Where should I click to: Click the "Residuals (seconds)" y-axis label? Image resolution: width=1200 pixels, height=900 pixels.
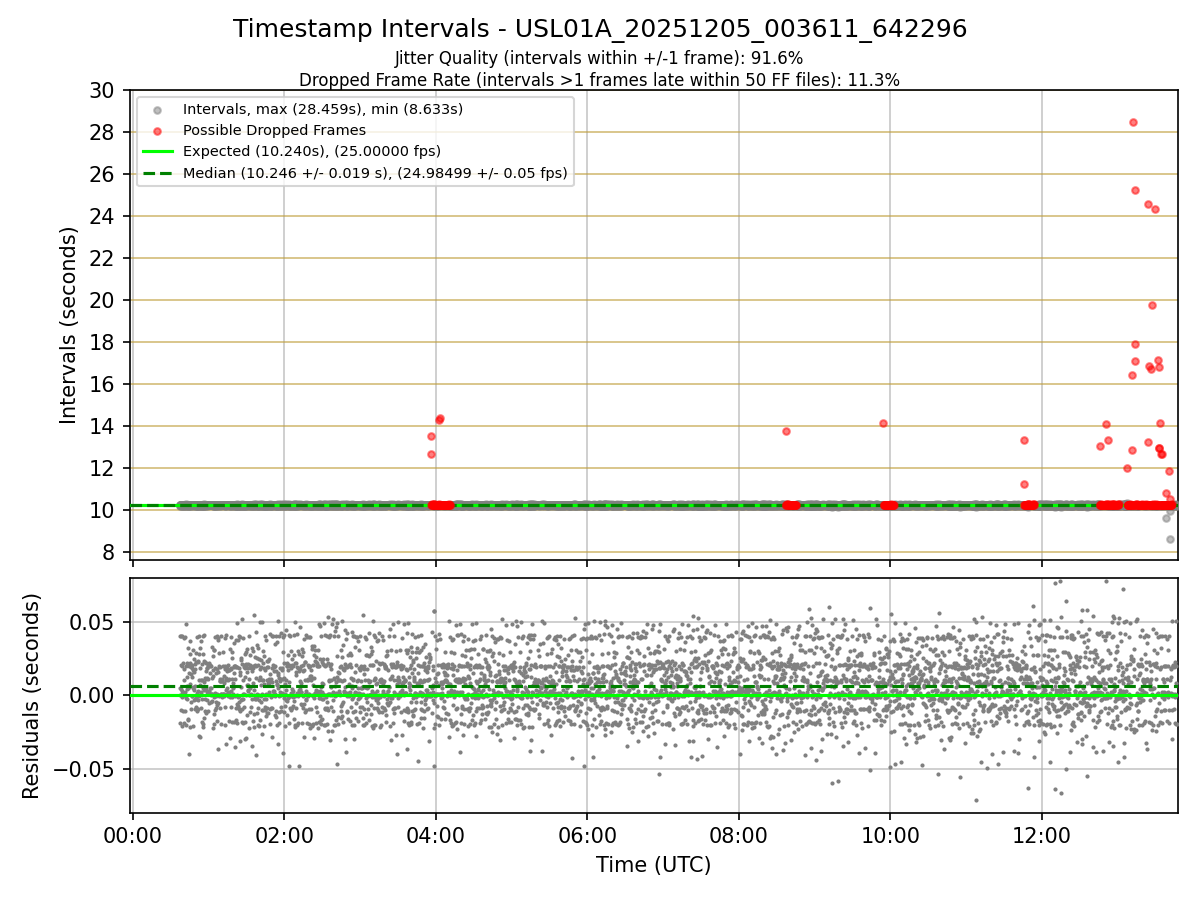(32, 696)
